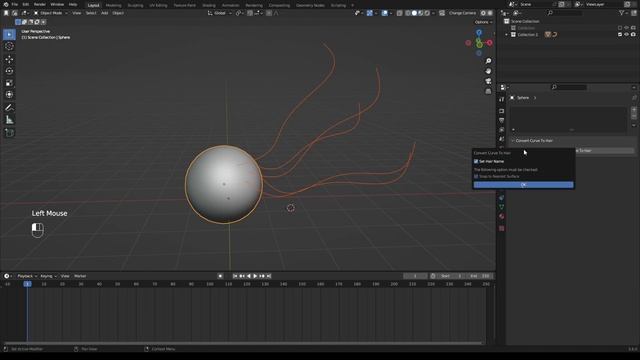Viewport: 640px width, 360px height.
Task: Click the Blender logo menu icon
Action: click(x=6, y=4)
